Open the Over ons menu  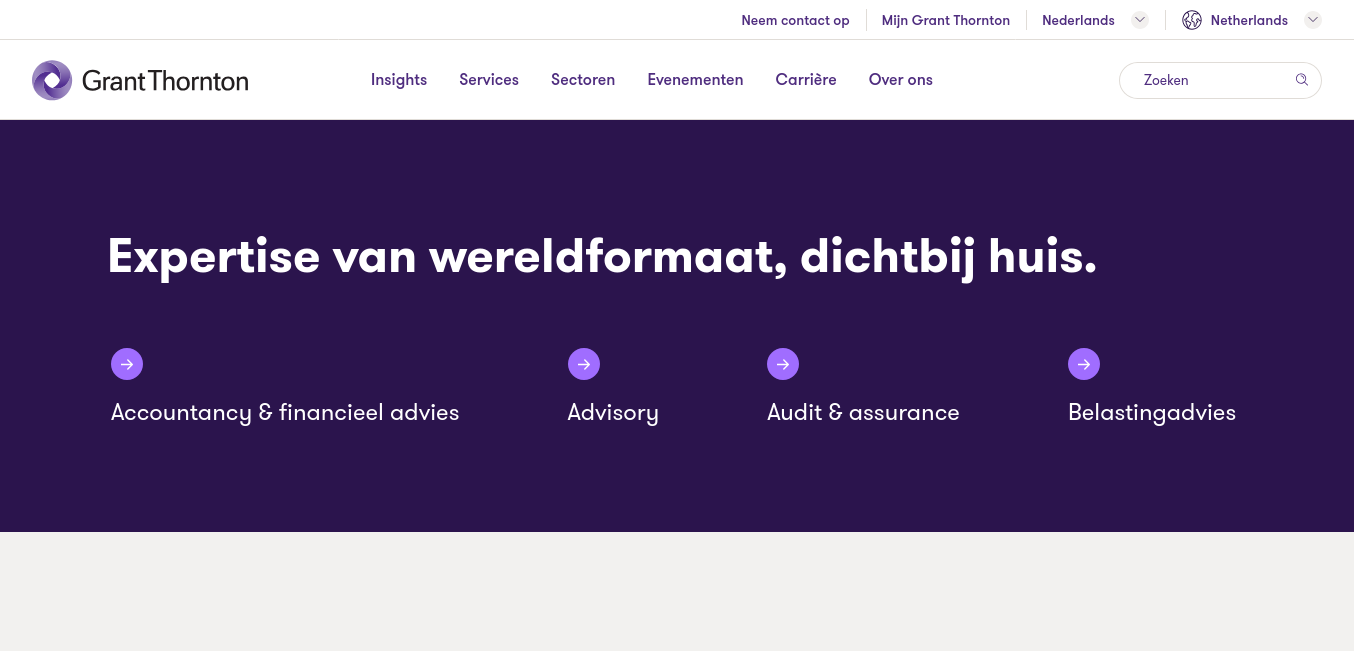tap(901, 80)
